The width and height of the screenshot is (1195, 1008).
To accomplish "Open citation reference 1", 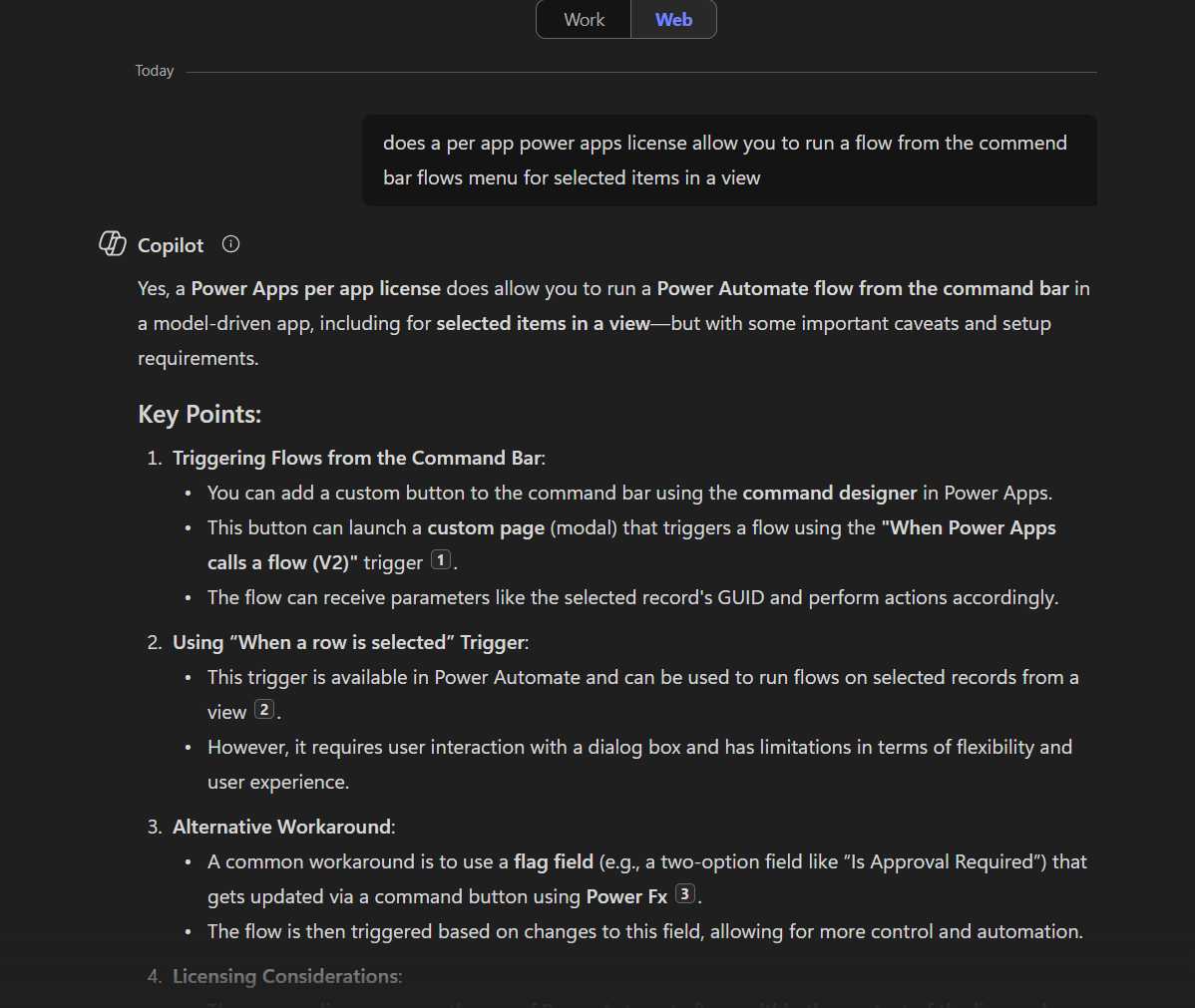I will click(x=441, y=560).
